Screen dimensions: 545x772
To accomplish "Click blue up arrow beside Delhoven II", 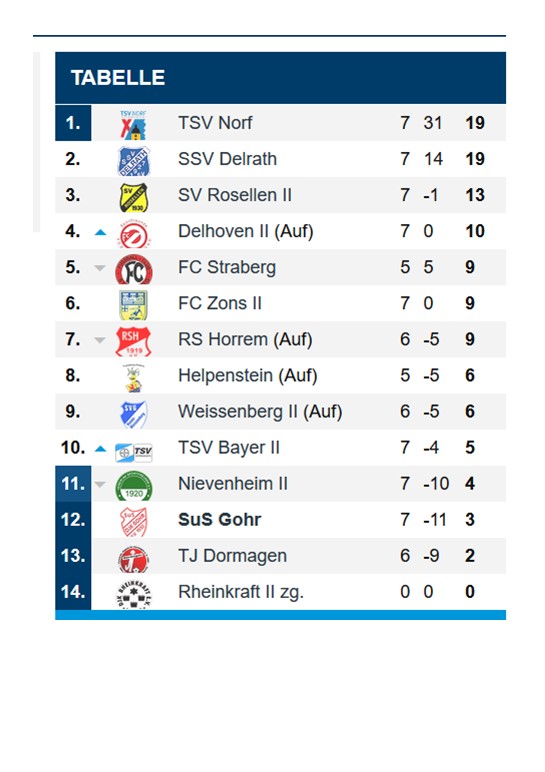I will point(100,232).
